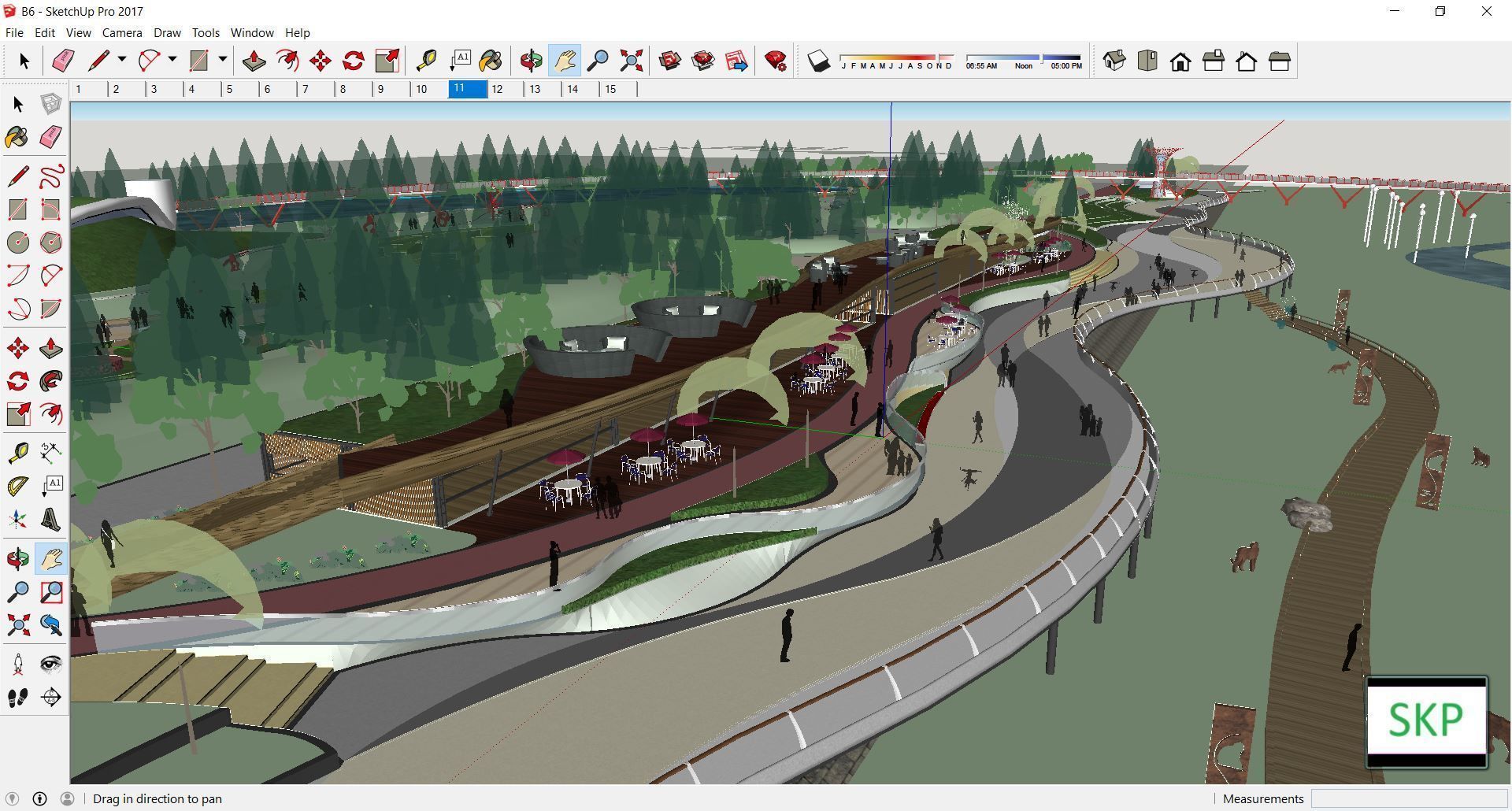Open the Rectangle tool dropdown arrow
The width and height of the screenshot is (1512, 811).
coord(223,59)
